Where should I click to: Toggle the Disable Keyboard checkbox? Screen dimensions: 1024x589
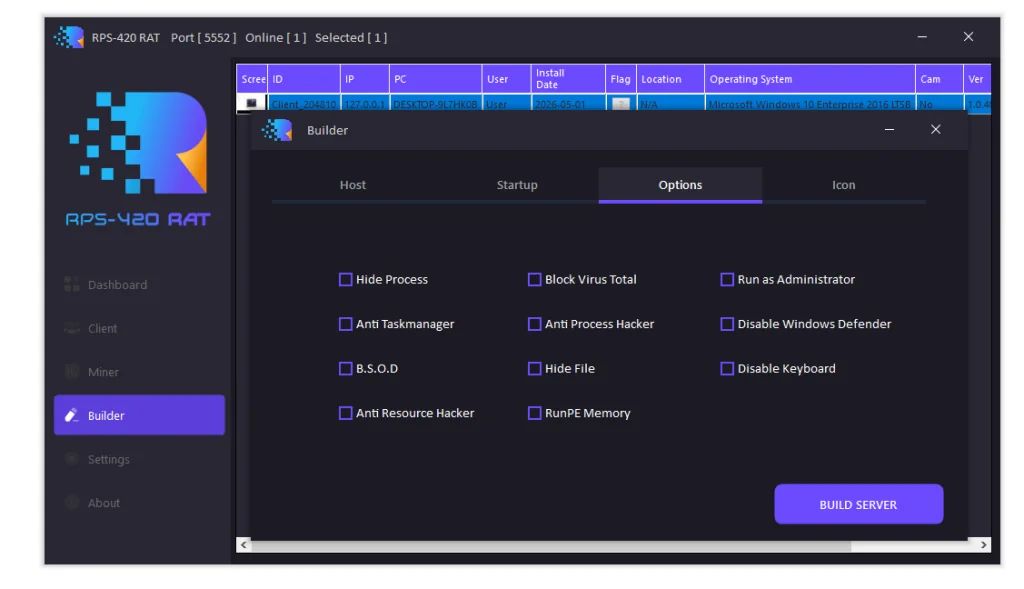click(x=727, y=368)
